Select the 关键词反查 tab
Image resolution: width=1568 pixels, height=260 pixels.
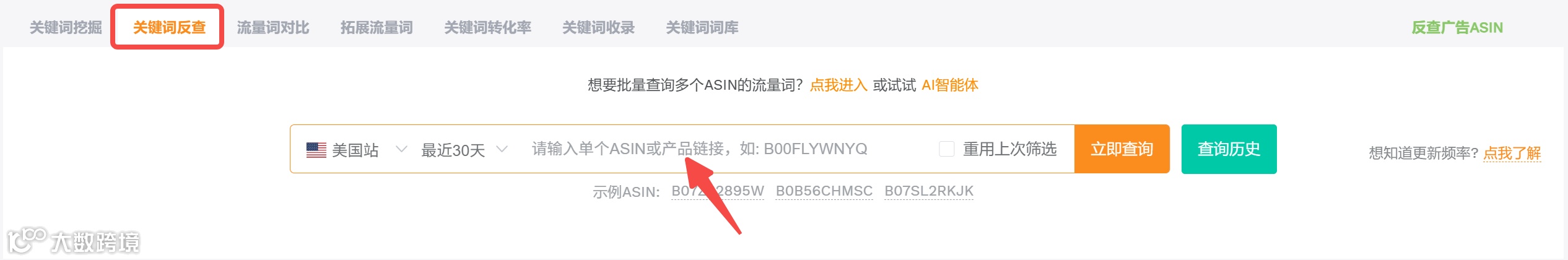tap(169, 27)
